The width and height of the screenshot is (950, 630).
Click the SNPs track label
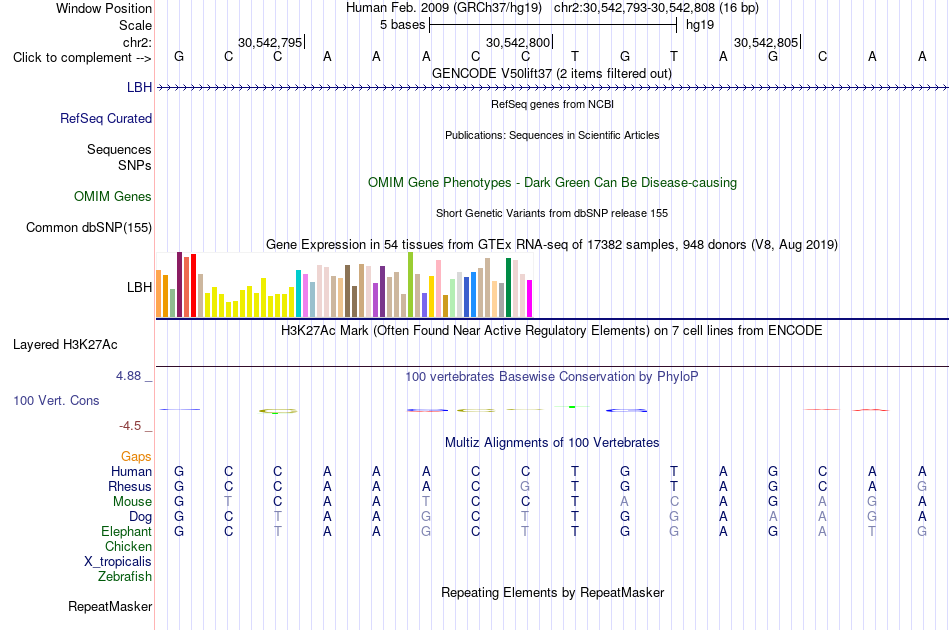(x=135, y=165)
